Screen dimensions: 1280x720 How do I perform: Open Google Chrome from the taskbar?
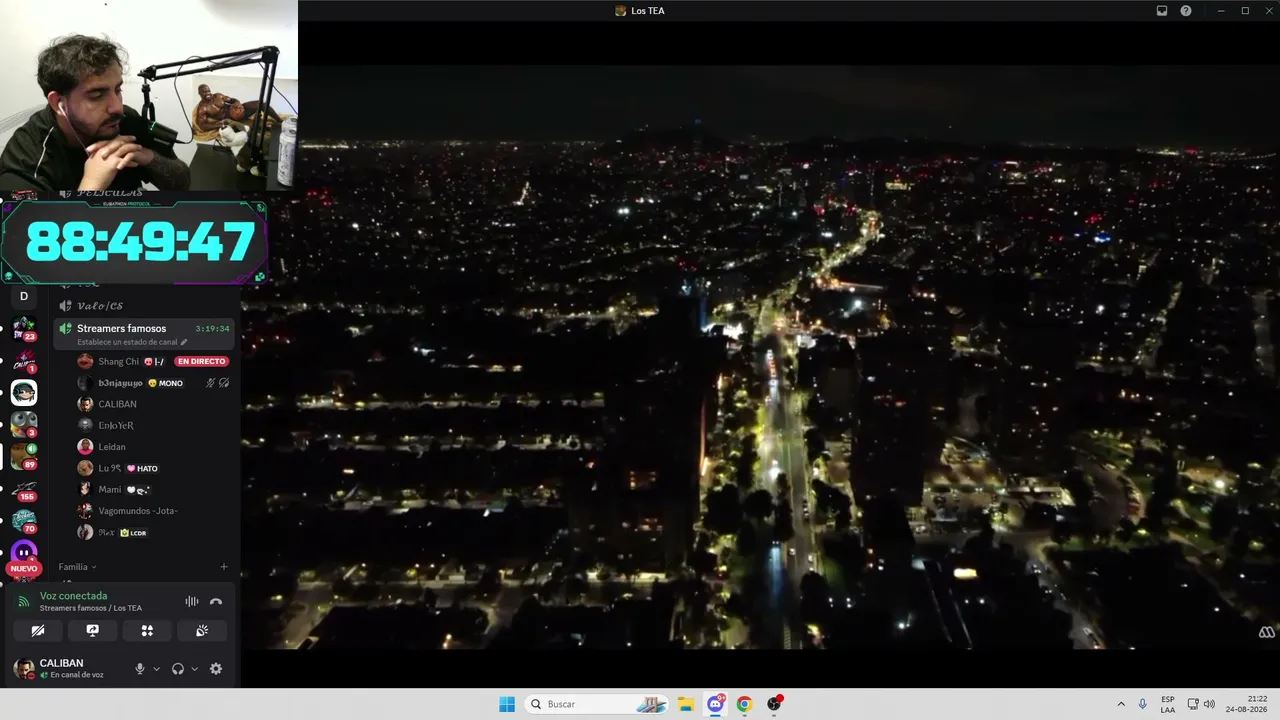744,704
